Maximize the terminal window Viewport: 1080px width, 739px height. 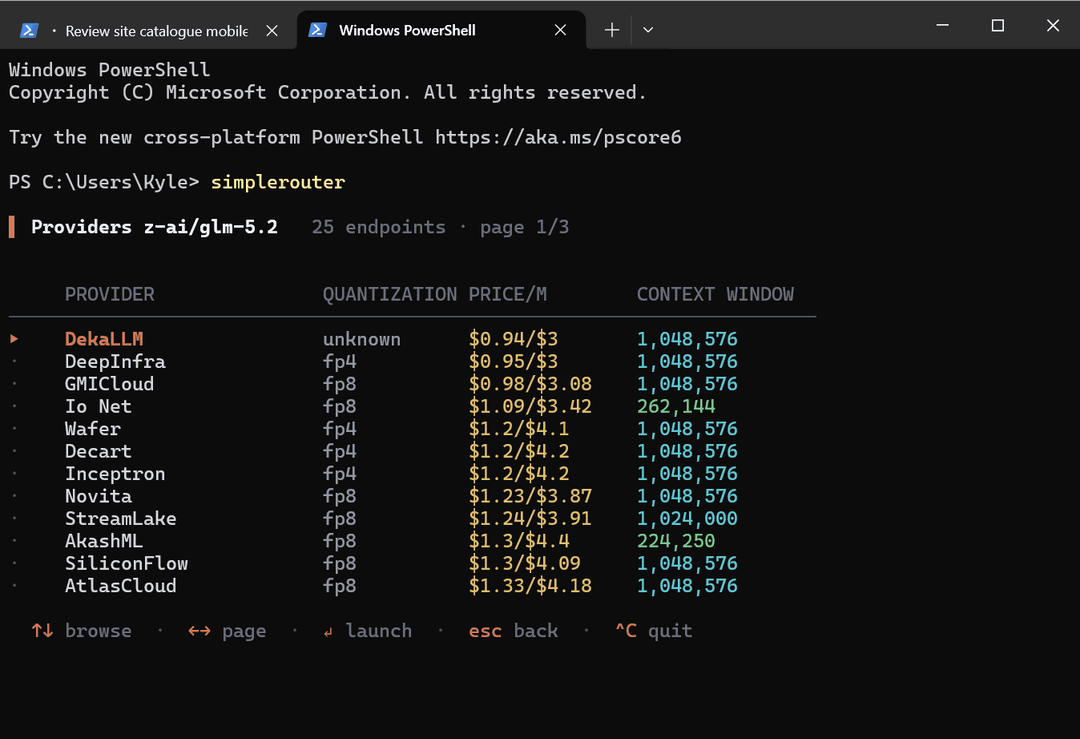(x=997, y=25)
